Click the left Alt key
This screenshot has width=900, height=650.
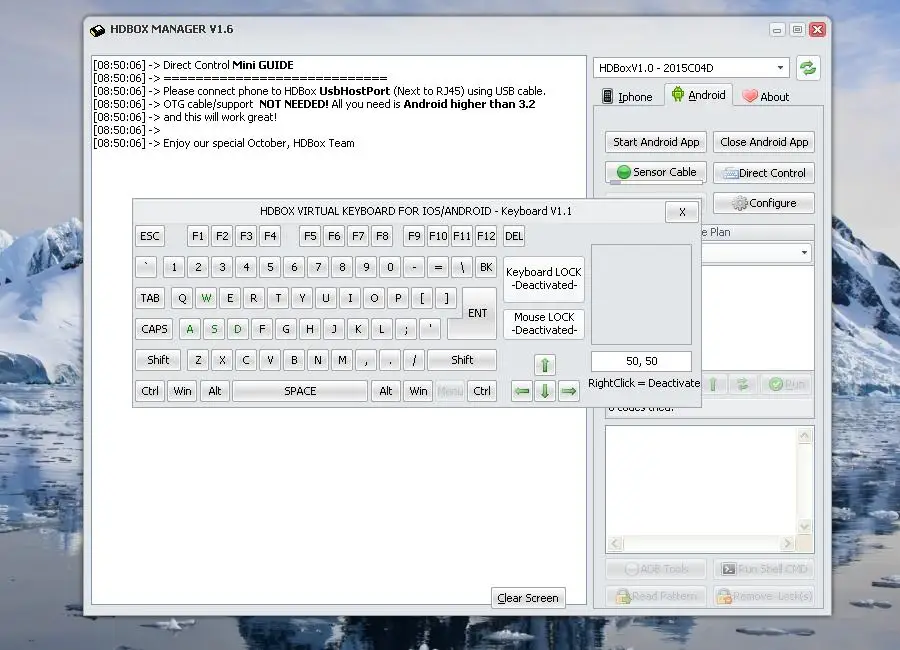215,391
